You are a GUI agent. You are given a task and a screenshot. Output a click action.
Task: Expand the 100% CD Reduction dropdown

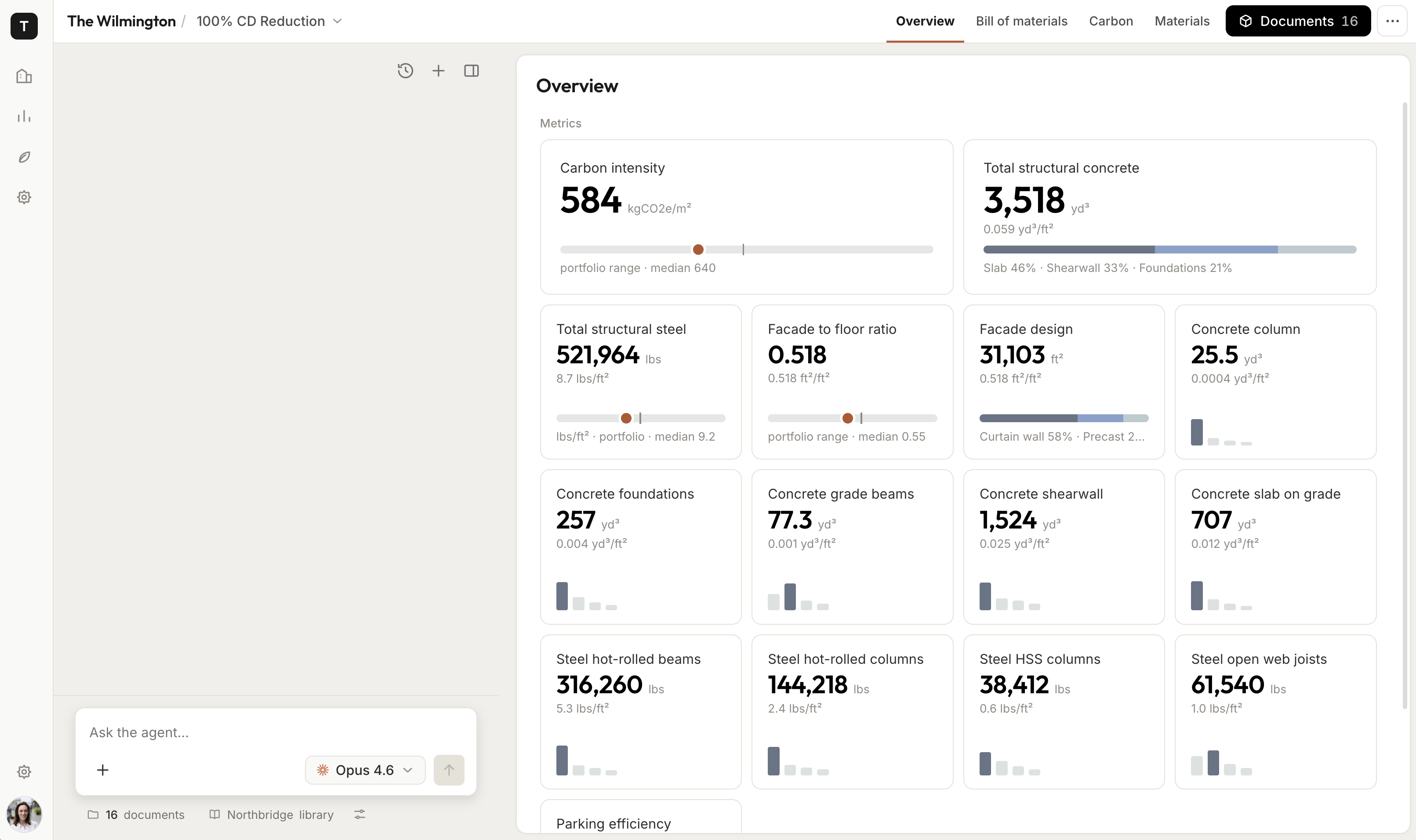click(269, 21)
